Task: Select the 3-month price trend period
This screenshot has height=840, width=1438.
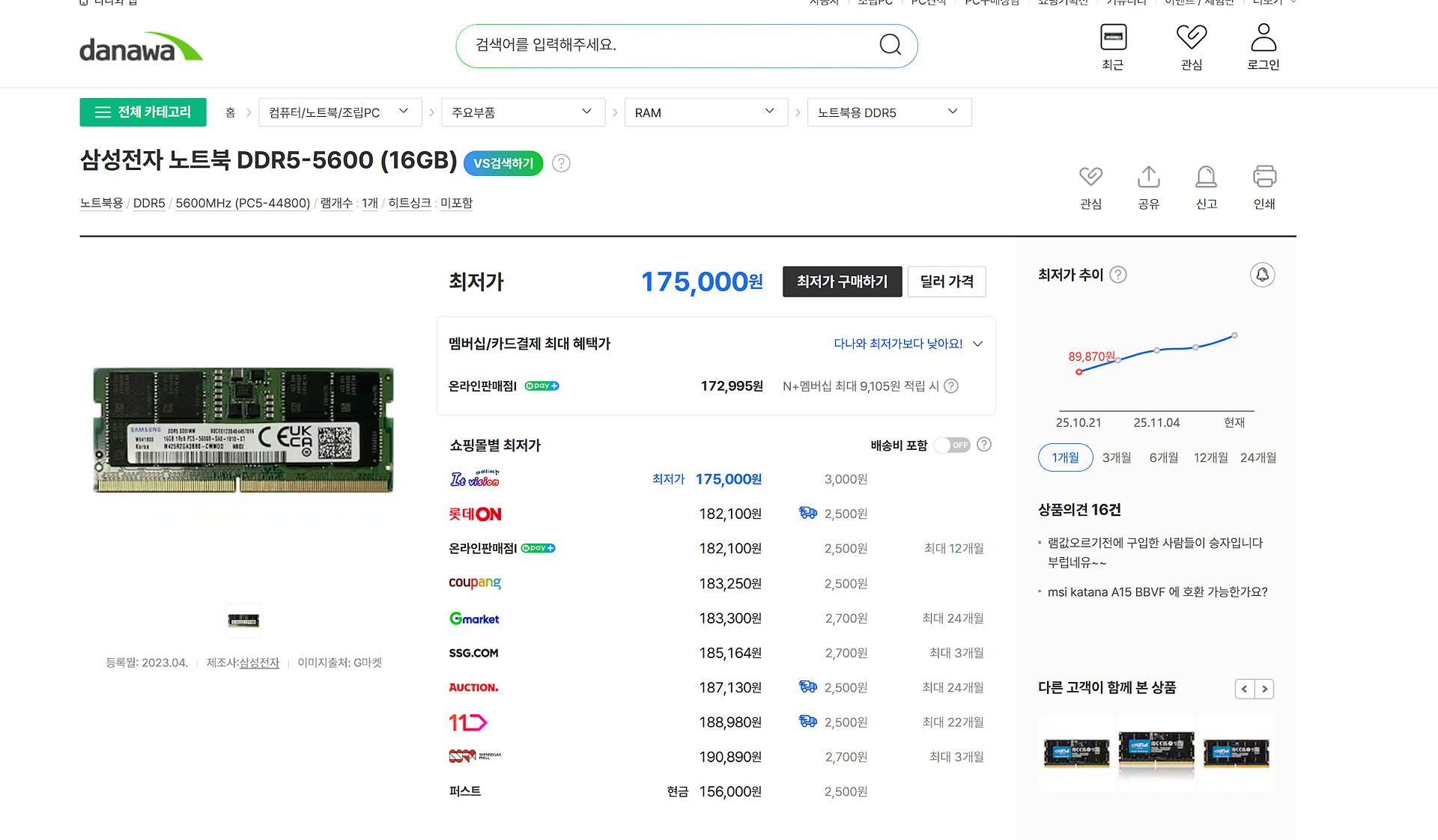Action: point(1116,457)
